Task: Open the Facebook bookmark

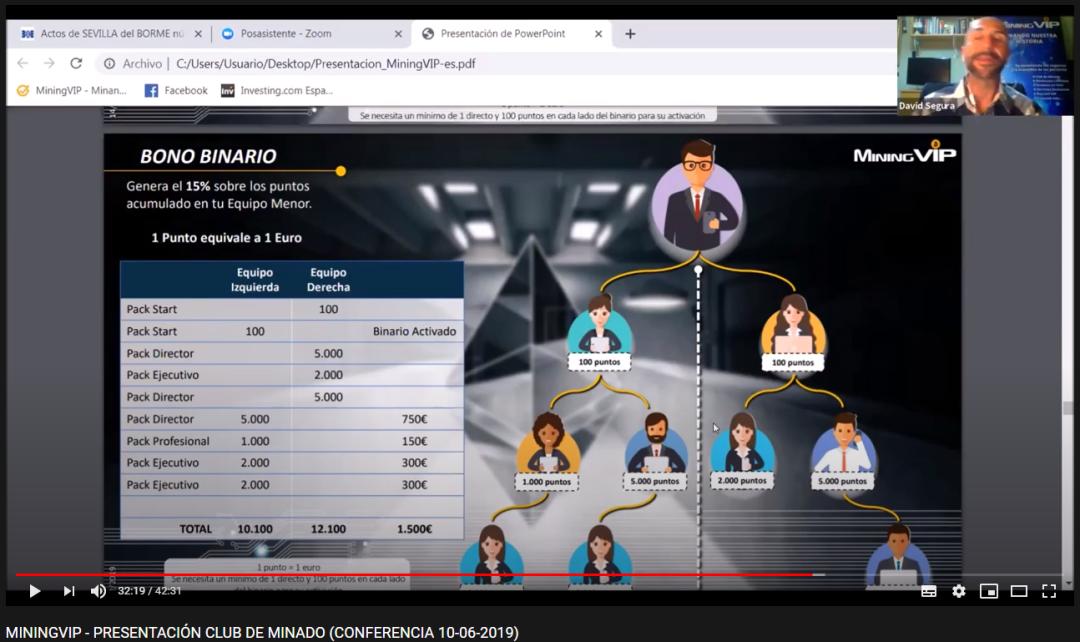Action: (176, 90)
